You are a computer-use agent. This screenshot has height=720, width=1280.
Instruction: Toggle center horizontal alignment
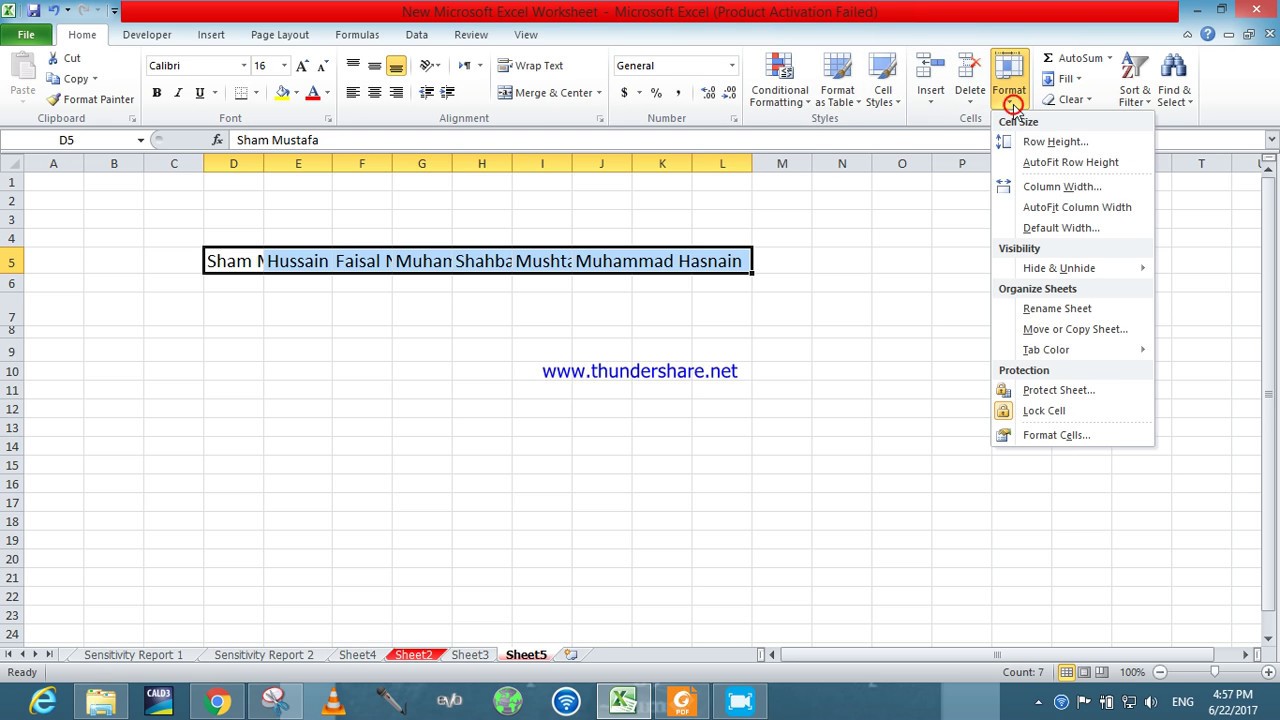point(374,93)
